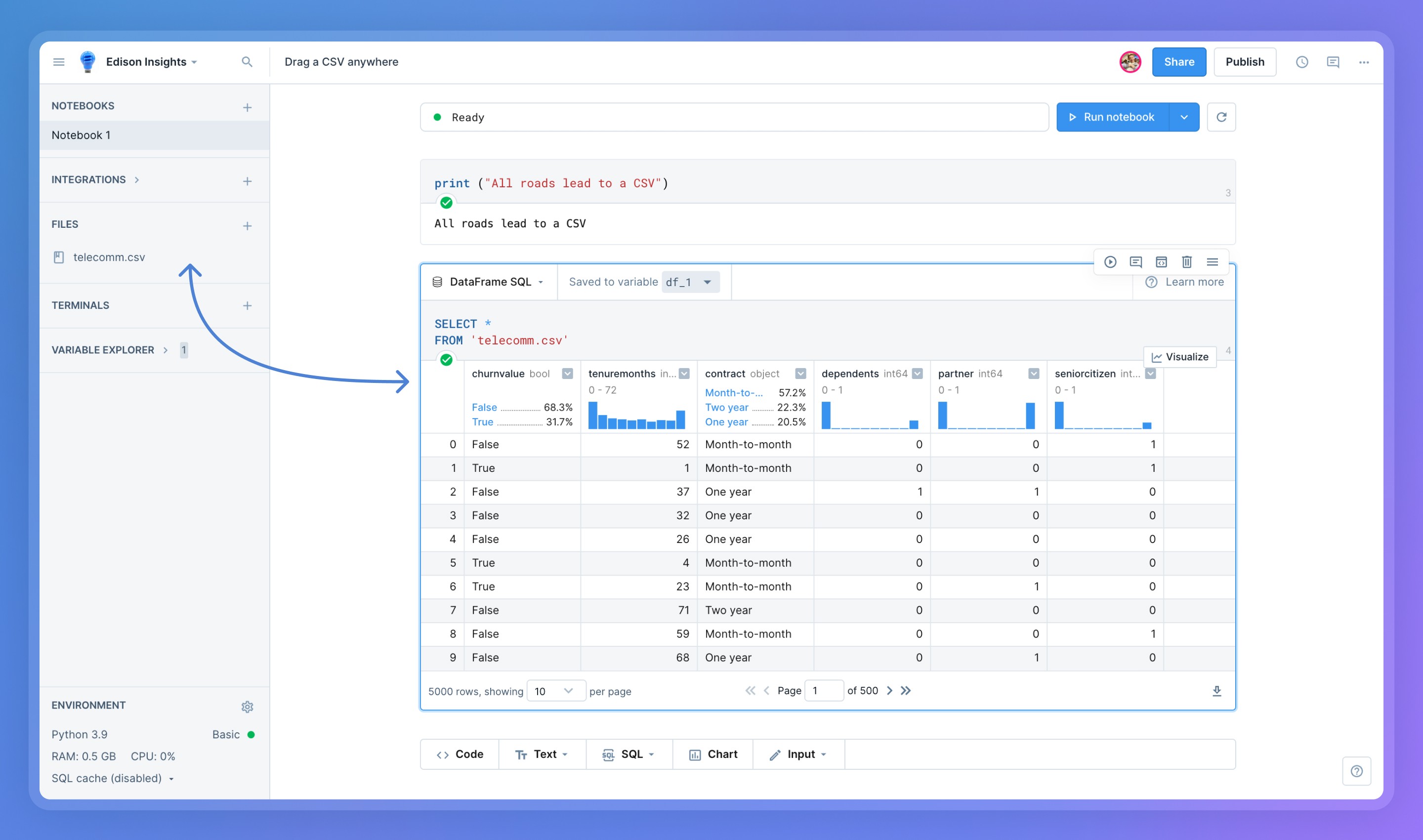
Task: Go to the next results page
Action: point(889,691)
